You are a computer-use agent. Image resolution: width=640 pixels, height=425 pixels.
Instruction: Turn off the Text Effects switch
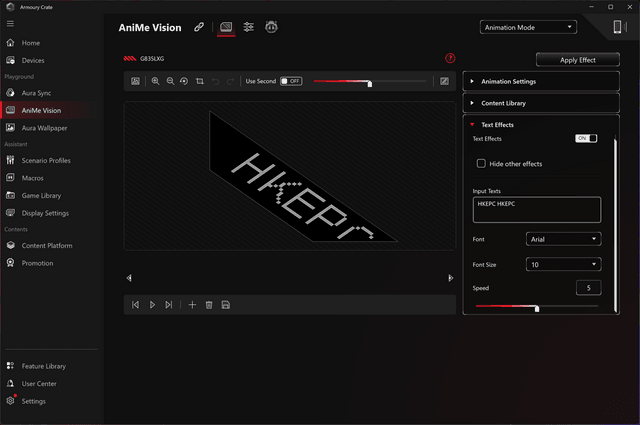(586, 138)
